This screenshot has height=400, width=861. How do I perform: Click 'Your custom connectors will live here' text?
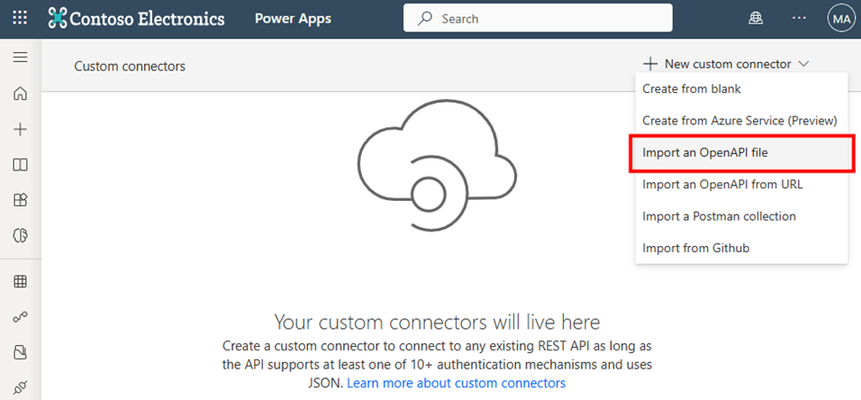click(437, 321)
